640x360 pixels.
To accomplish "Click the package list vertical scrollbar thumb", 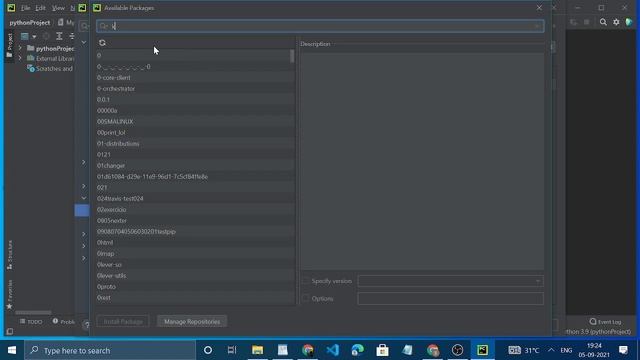I will click(292, 56).
